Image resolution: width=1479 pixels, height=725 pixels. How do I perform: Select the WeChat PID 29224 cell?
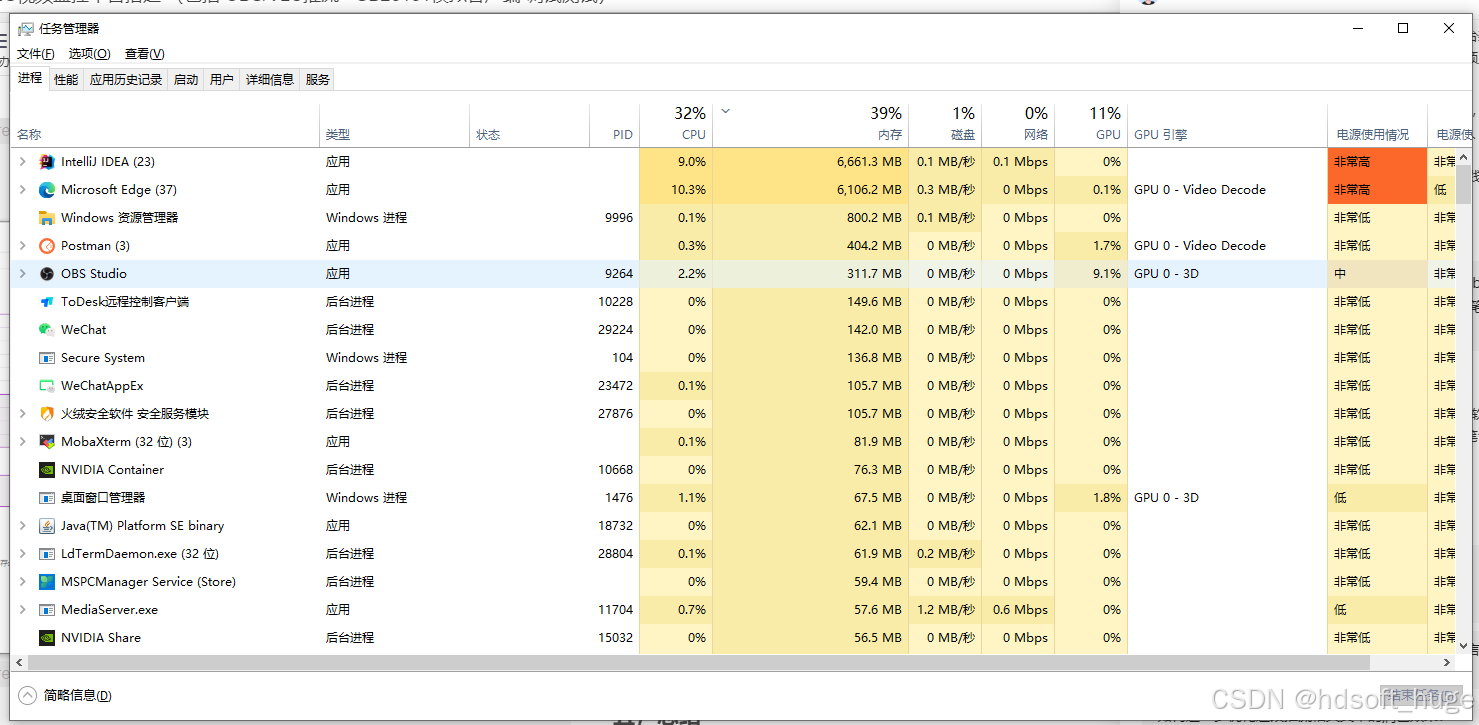point(614,329)
